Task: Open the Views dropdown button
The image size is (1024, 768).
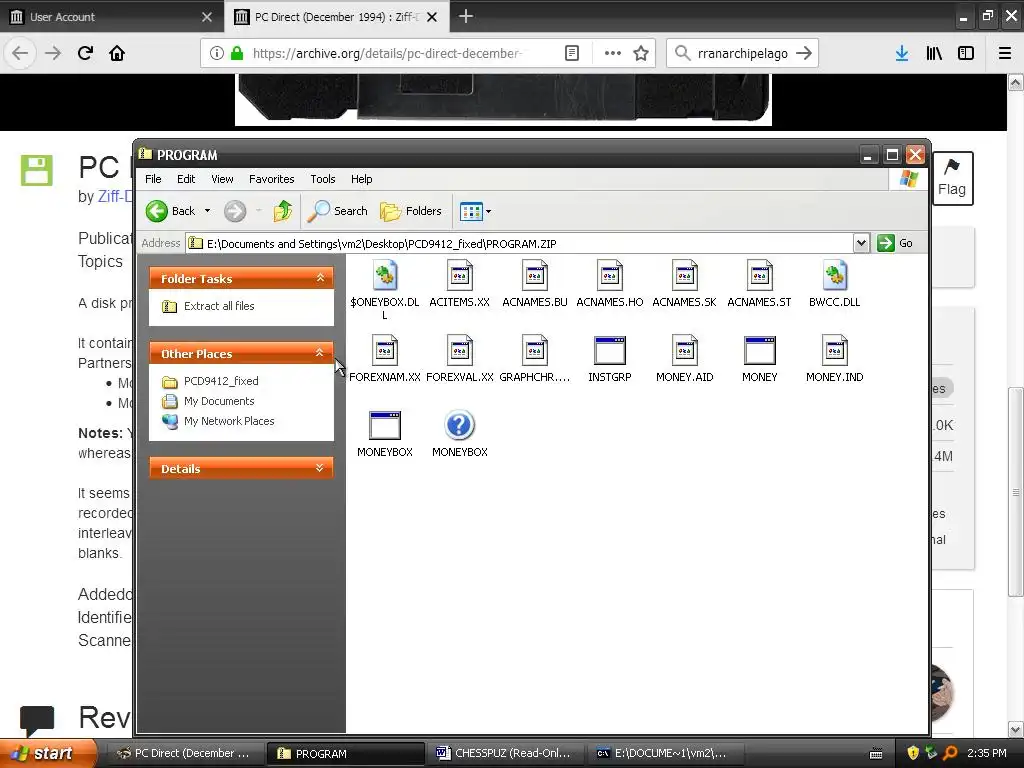Action: (475, 211)
